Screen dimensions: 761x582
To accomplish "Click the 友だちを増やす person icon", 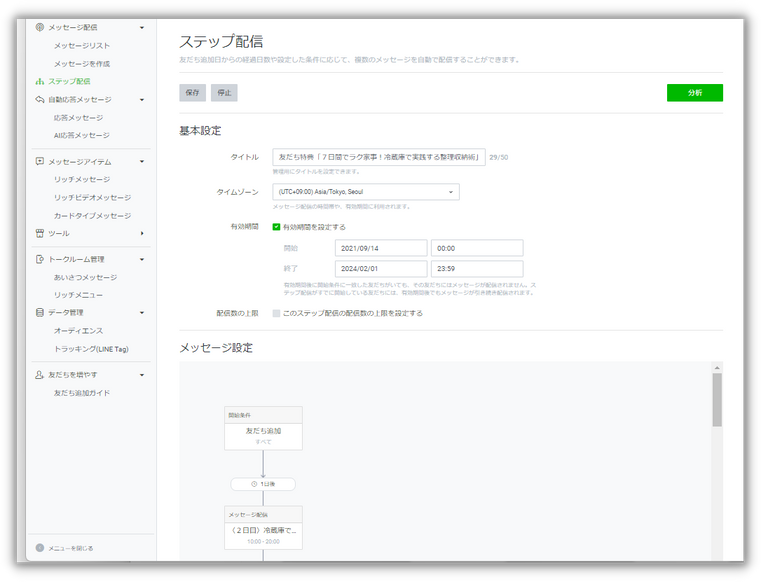I will pyautogui.click(x=40, y=374).
